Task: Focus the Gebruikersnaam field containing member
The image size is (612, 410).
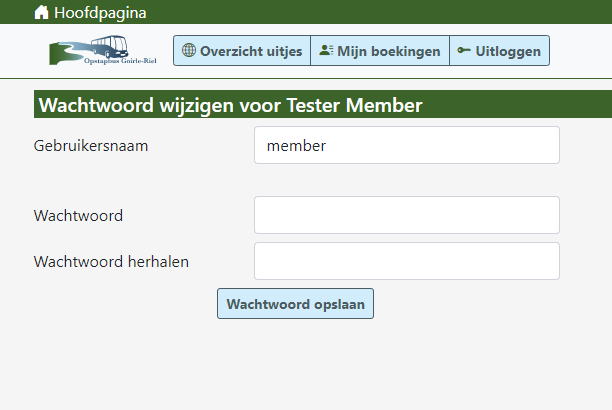Action: (406, 145)
